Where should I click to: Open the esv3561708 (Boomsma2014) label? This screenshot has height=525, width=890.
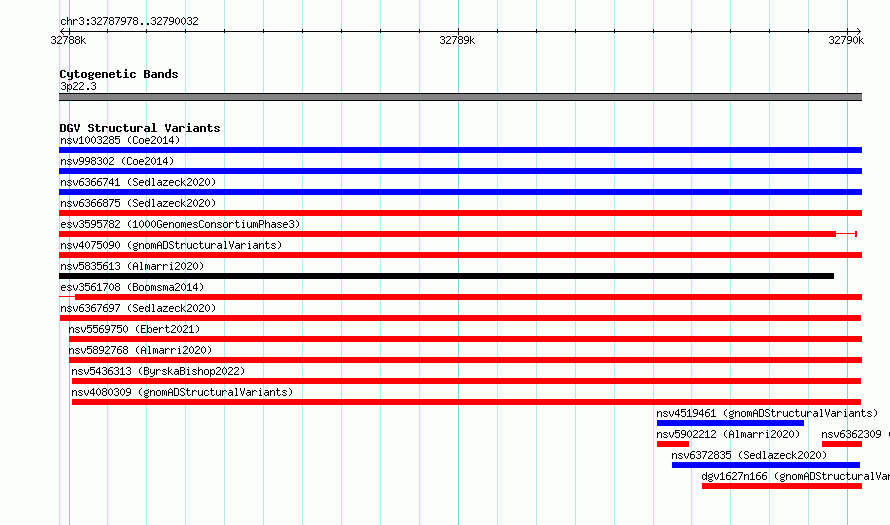(x=132, y=287)
